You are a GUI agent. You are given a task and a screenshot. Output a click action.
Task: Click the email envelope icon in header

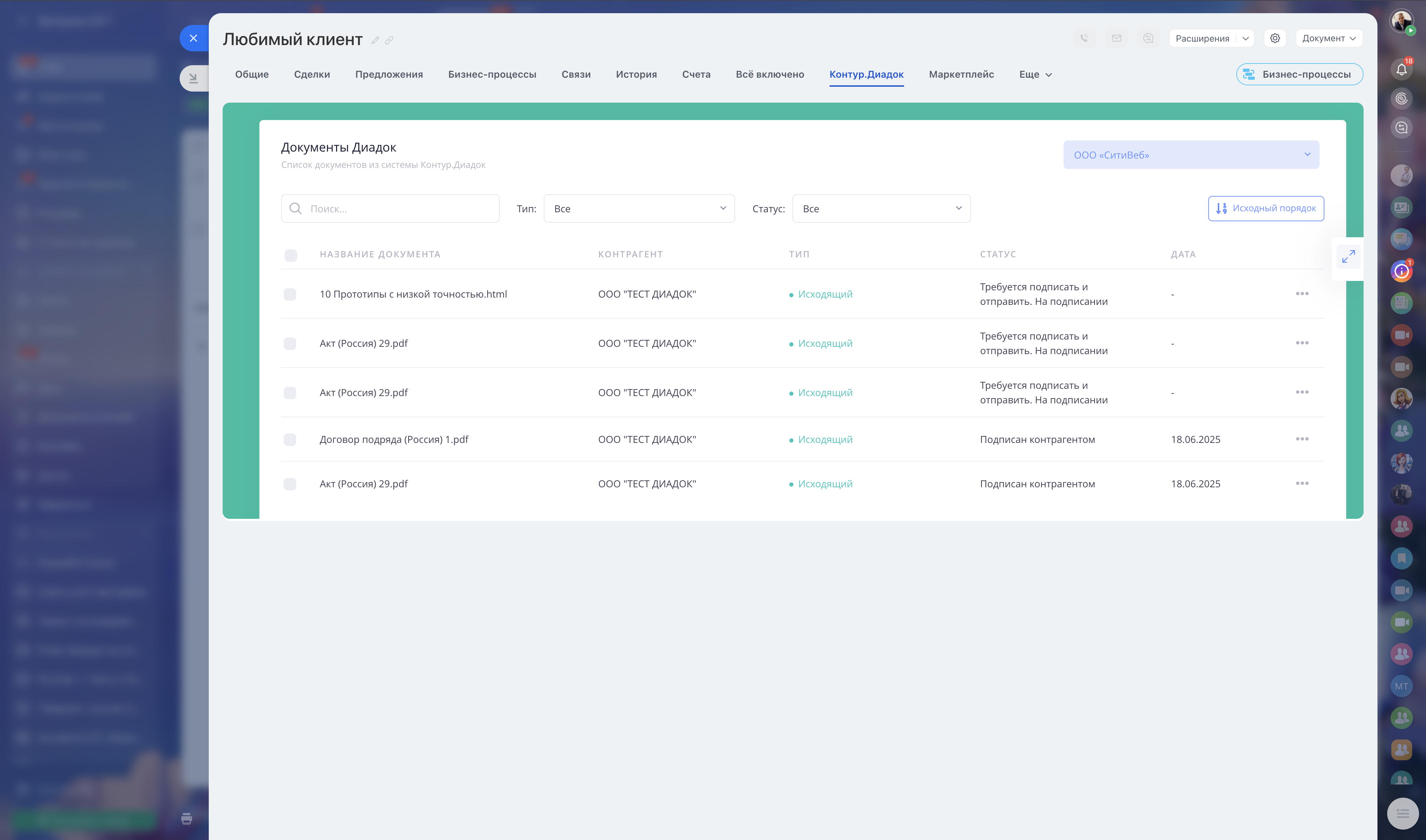click(1116, 38)
